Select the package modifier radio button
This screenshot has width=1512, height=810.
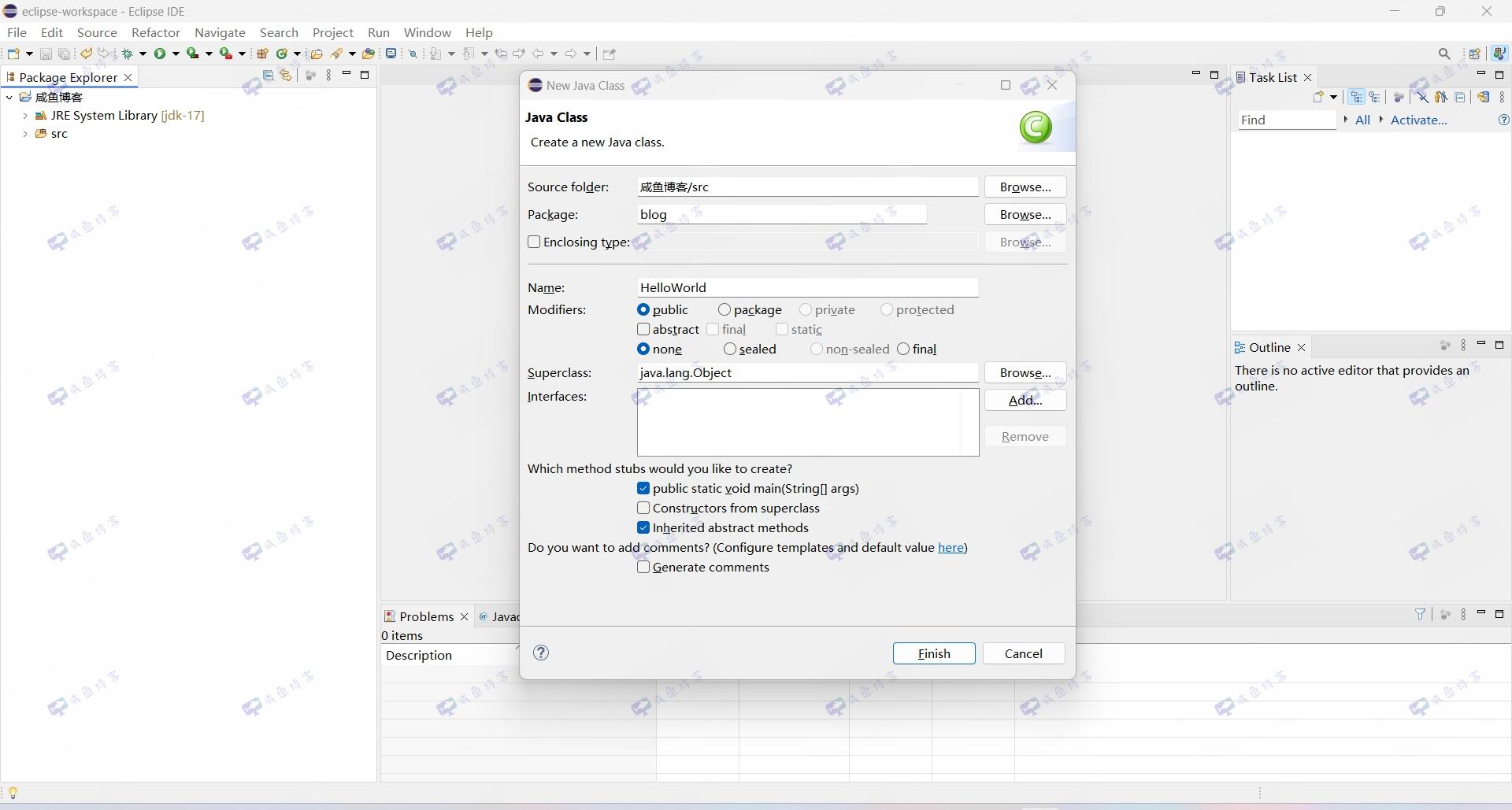tap(724, 309)
